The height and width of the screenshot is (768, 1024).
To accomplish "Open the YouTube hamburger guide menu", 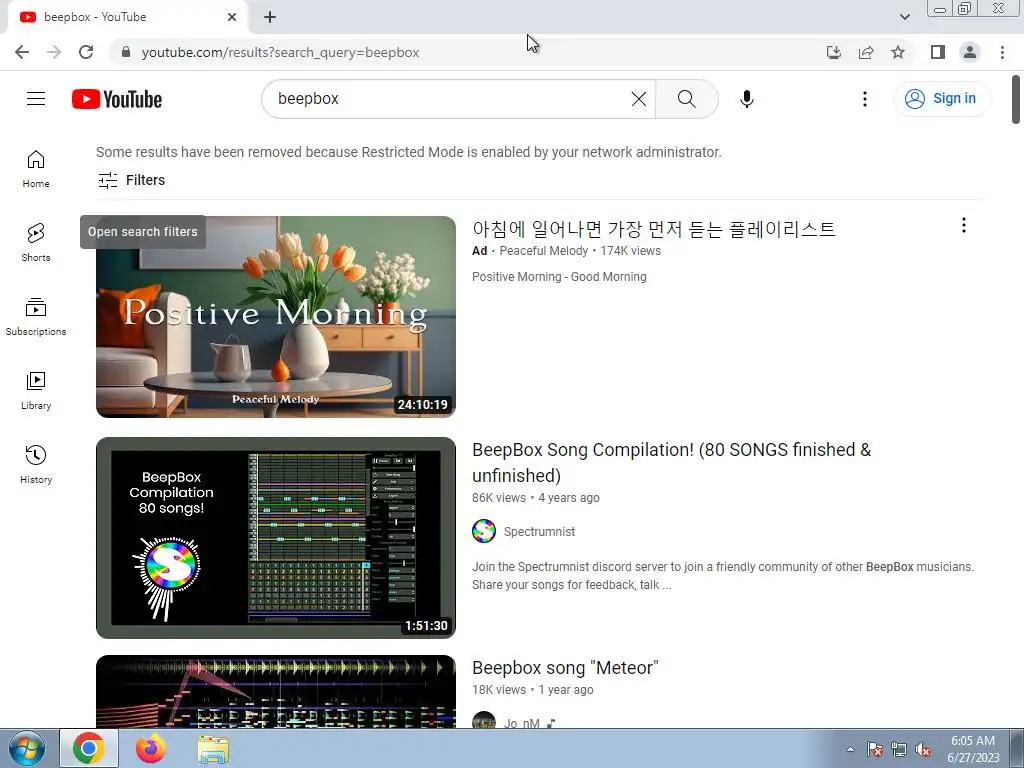I will pyautogui.click(x=36, y=99).
